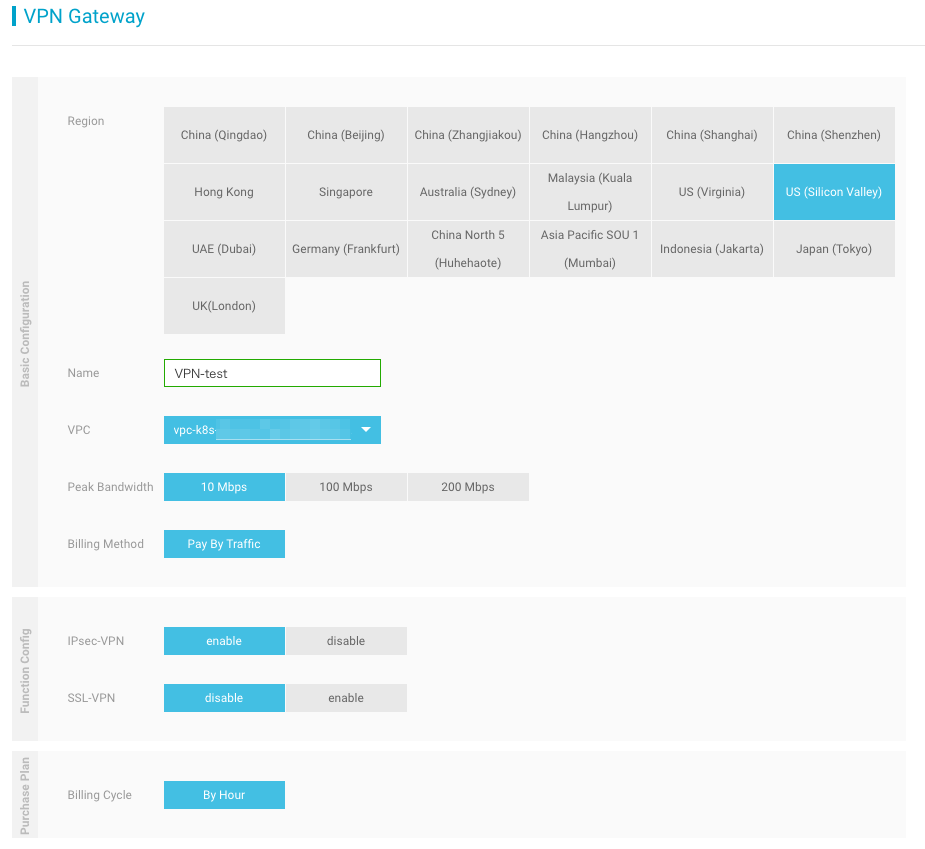The width and height of the screenshot is (925, 849).
Task: Disable IPsec-VPN
Action: point(346,641)
